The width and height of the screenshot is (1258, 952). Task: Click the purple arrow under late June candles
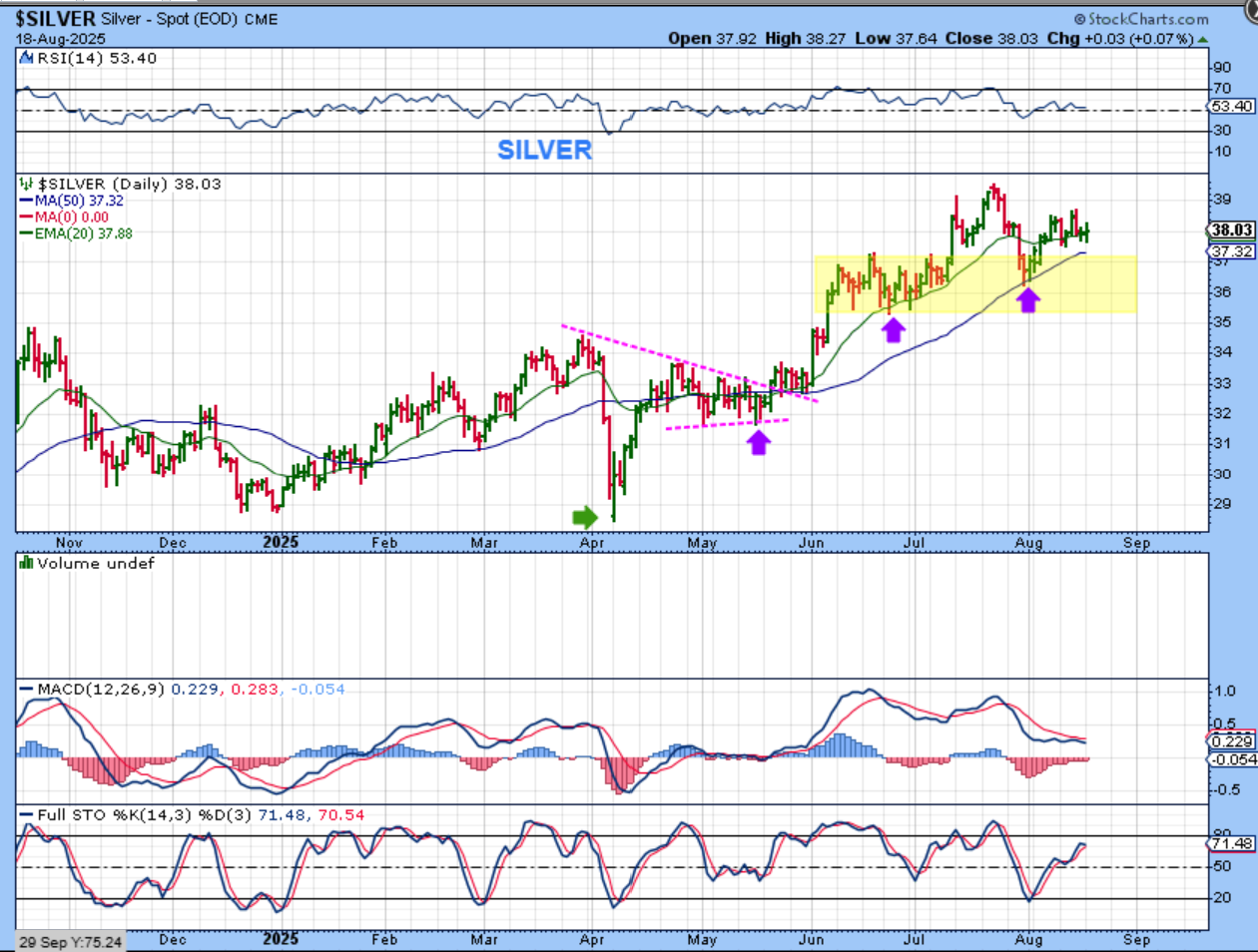(893, 329)
